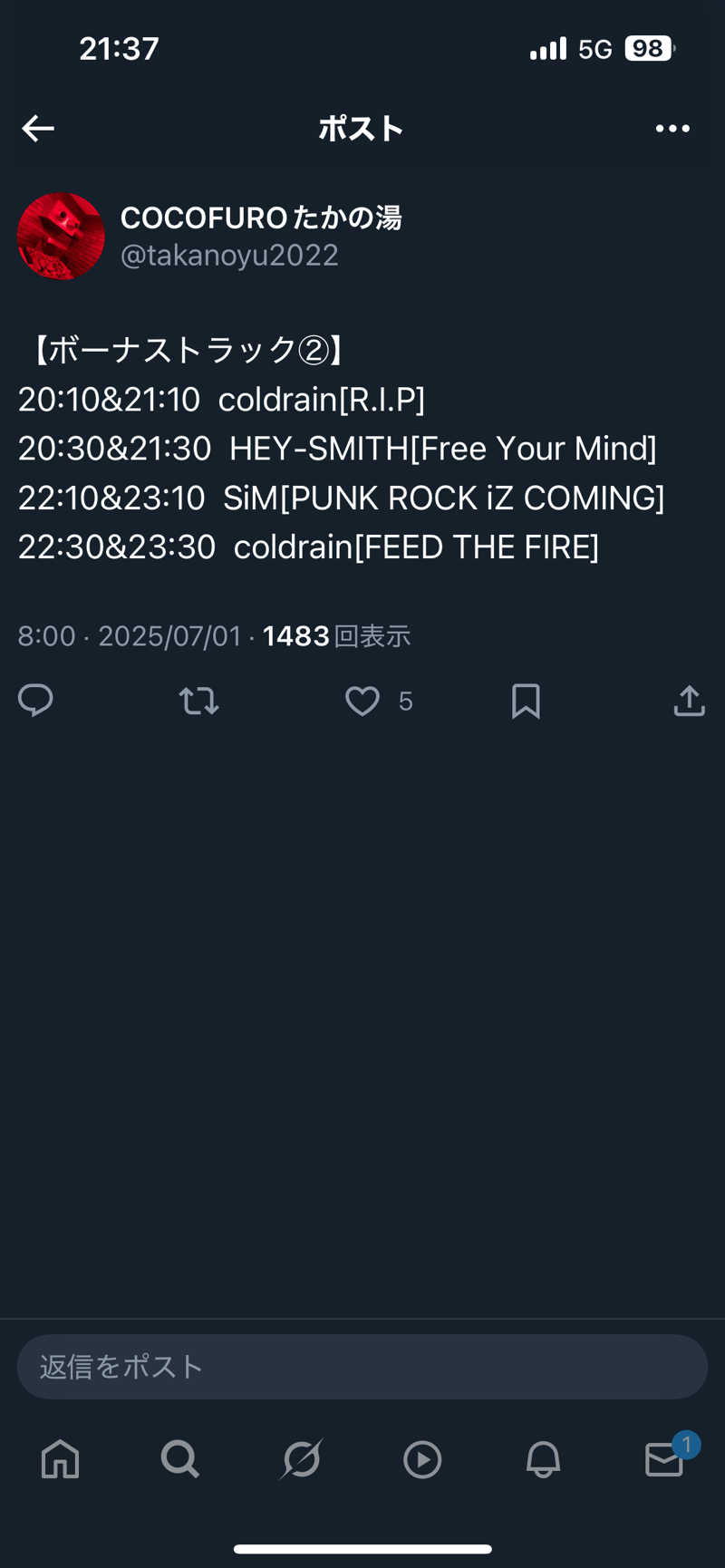Tap the 1483 回表示 view count
Screen dimensions: 725x1568
(x=336, y=636)
